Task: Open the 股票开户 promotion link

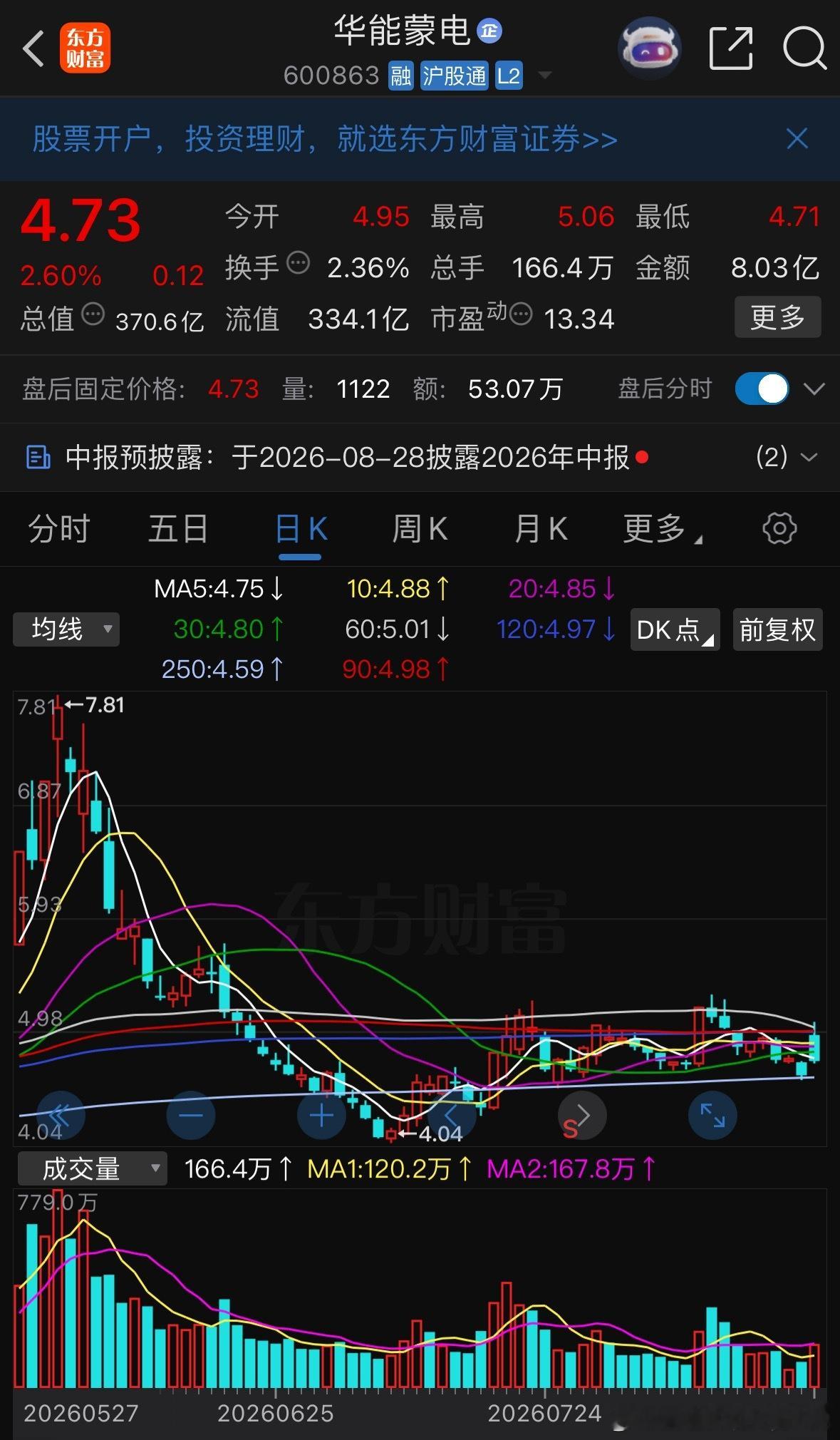Action: point(325,138)
